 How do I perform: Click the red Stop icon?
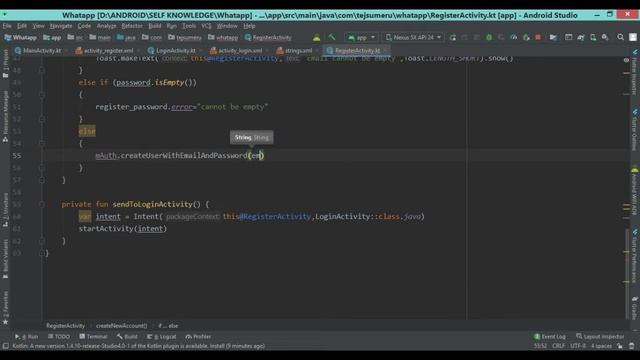(x=538, y=38)
